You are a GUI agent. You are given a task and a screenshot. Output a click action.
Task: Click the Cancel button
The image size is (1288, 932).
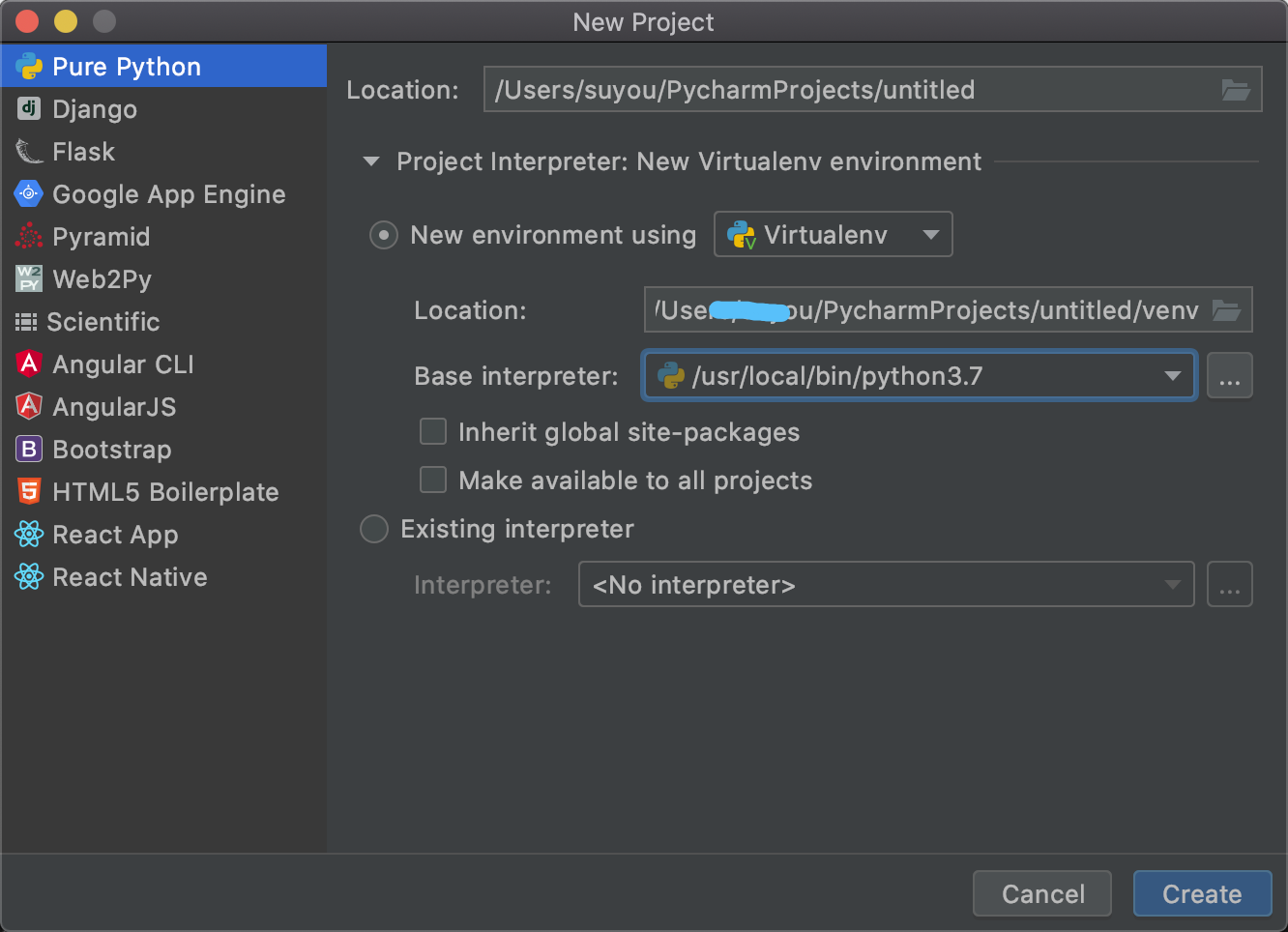(x=1042, y=893)
